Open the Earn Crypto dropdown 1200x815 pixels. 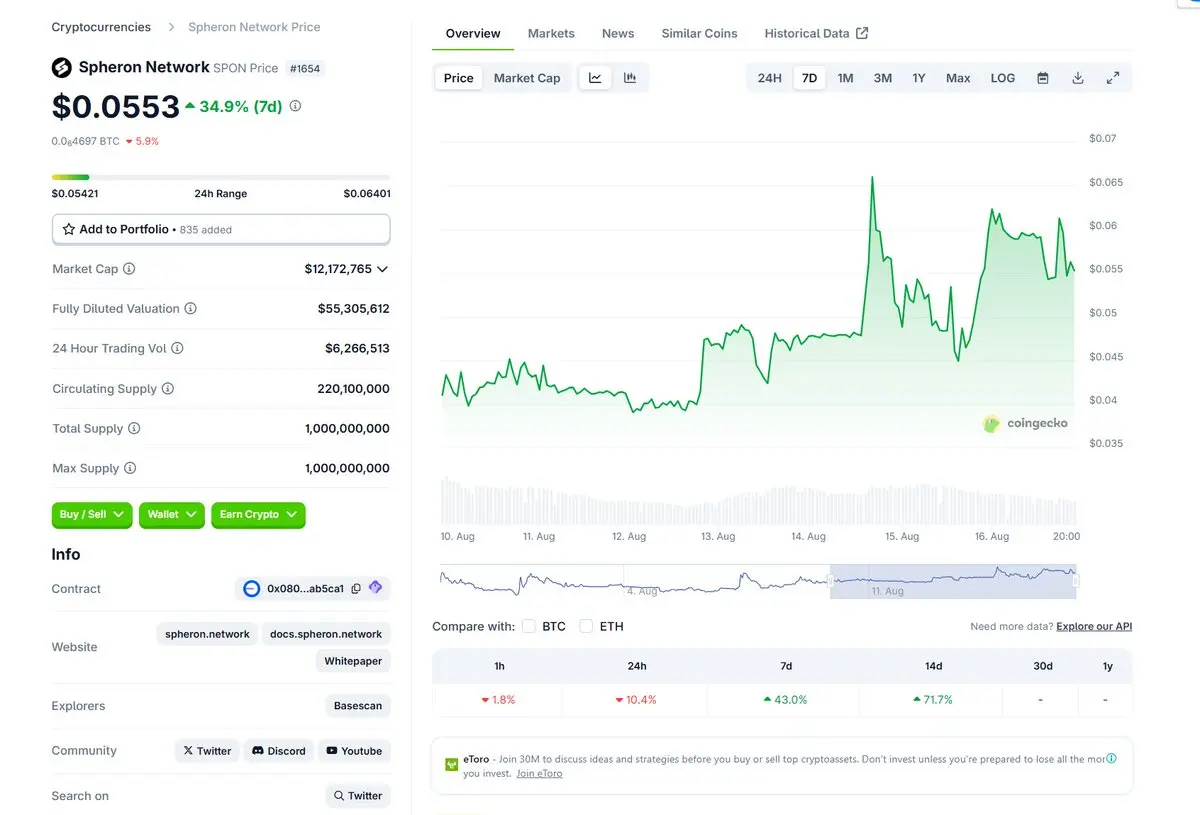pyautogui.click(x=258, y=515)
